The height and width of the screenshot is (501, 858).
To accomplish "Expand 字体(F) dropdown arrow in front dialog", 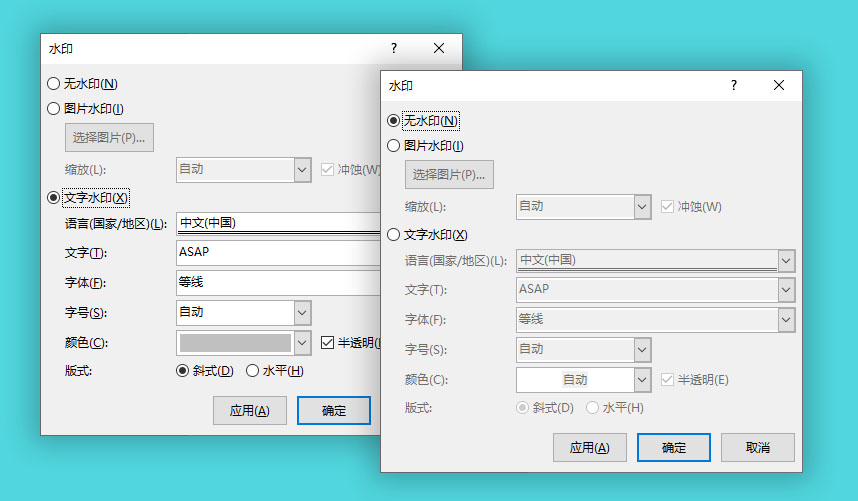I will (x=786, y=320).
